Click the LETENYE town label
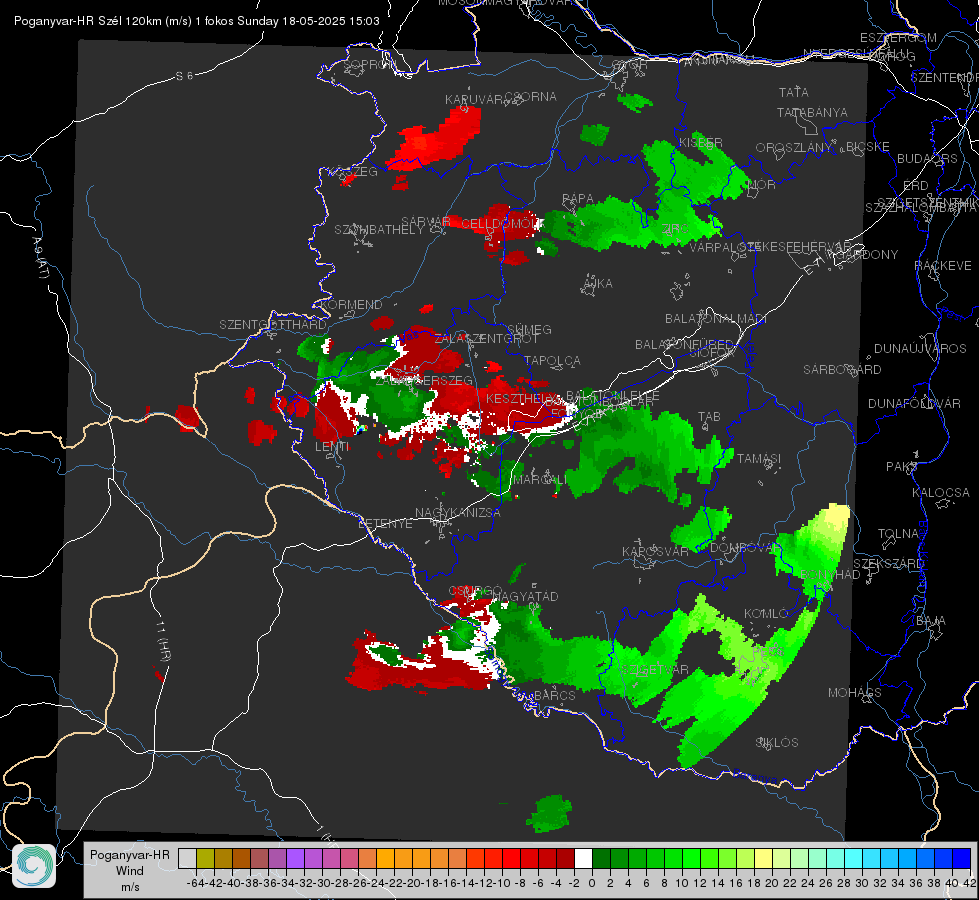Viewport: 979px width, 900px height. [385, 523]
